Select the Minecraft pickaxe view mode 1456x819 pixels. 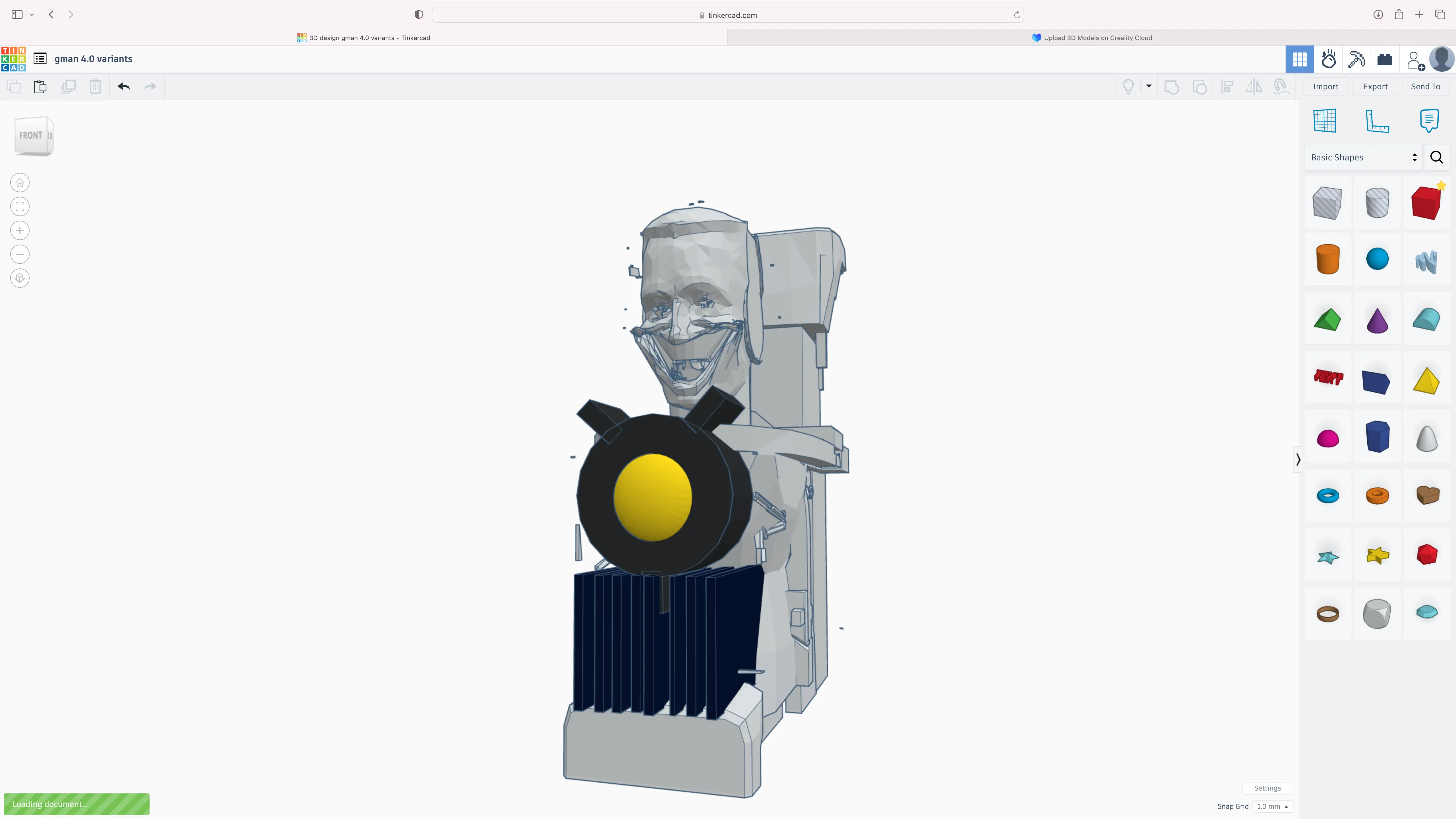(1355, 59)
